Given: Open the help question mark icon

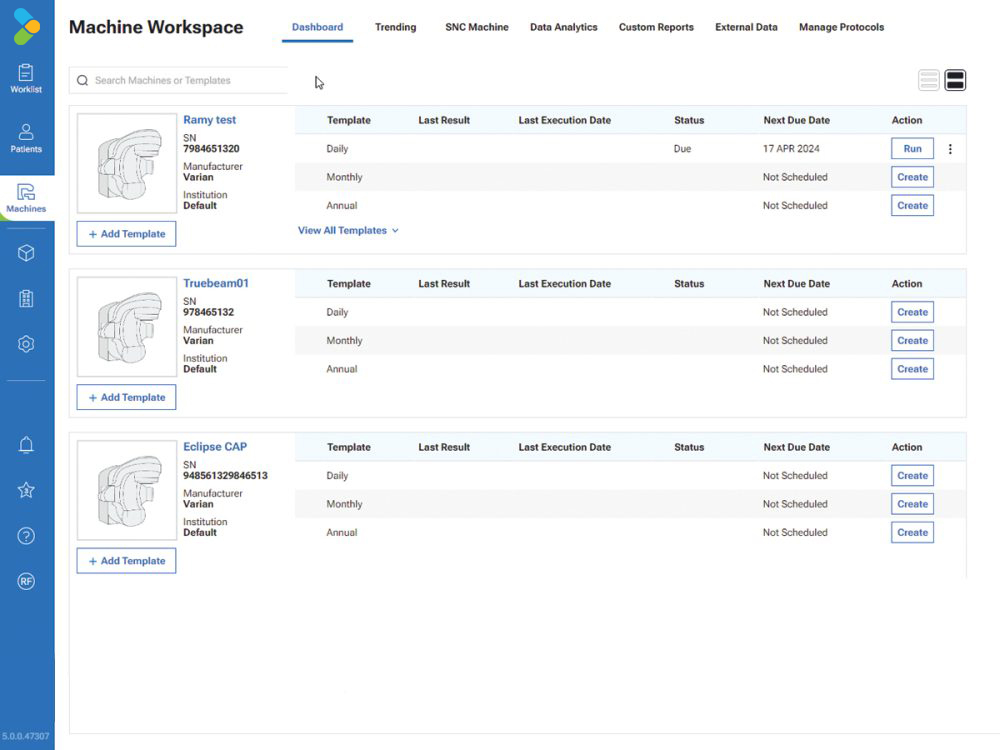Looking at the screenshot, I should click(26, 536).
